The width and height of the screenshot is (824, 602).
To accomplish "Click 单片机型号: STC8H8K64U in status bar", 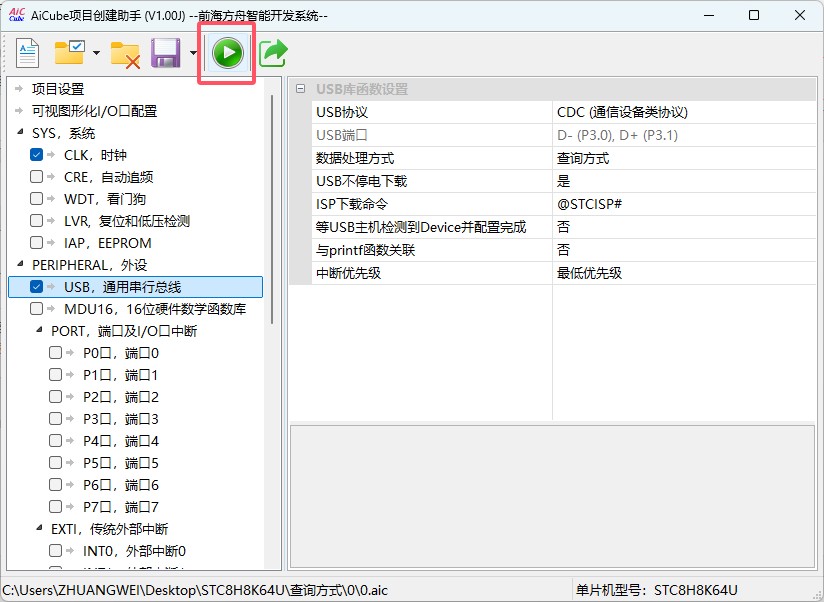I will [x=656, y=590].
